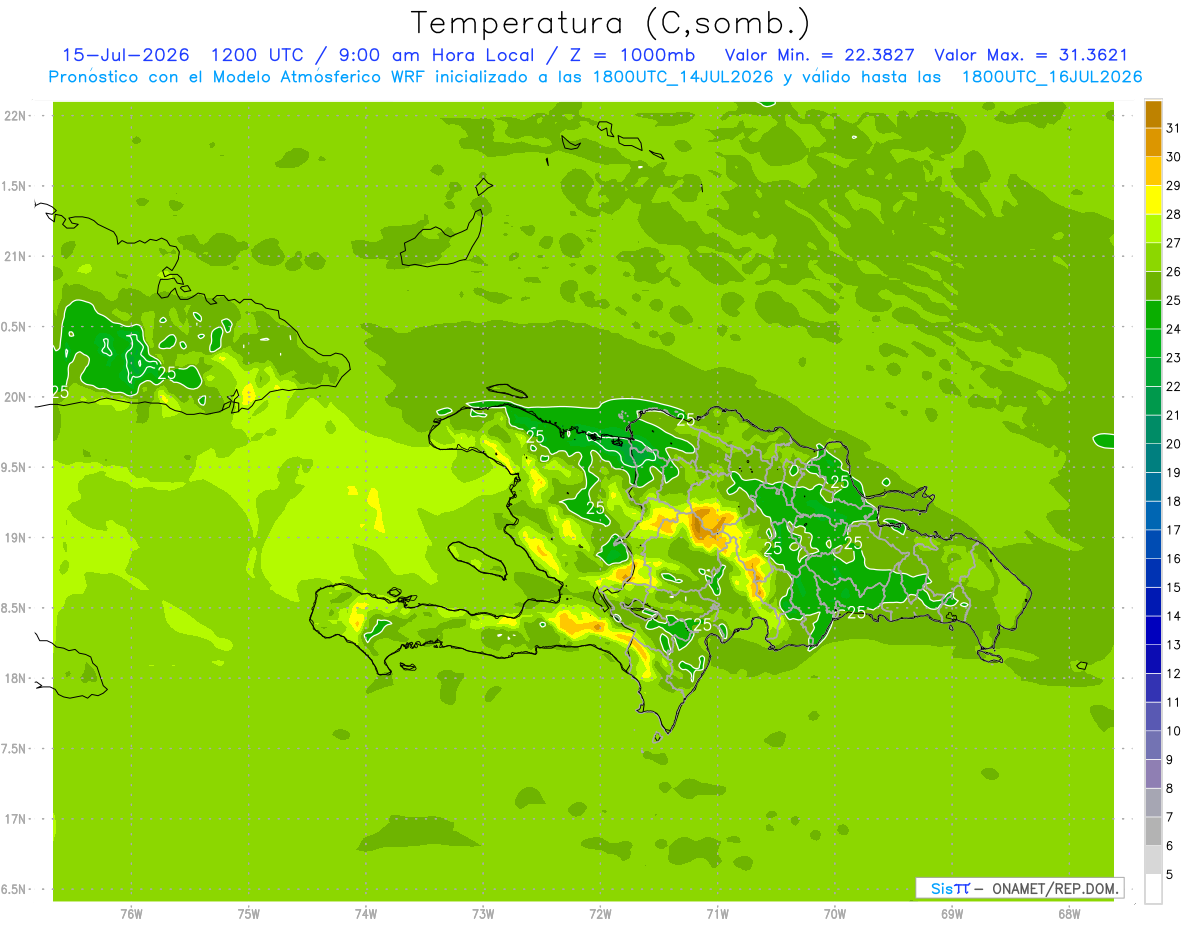The width and height of the screenshot is (1200, 927).
Task: Click the colorbar label "20"
Action: (1173, 444)
